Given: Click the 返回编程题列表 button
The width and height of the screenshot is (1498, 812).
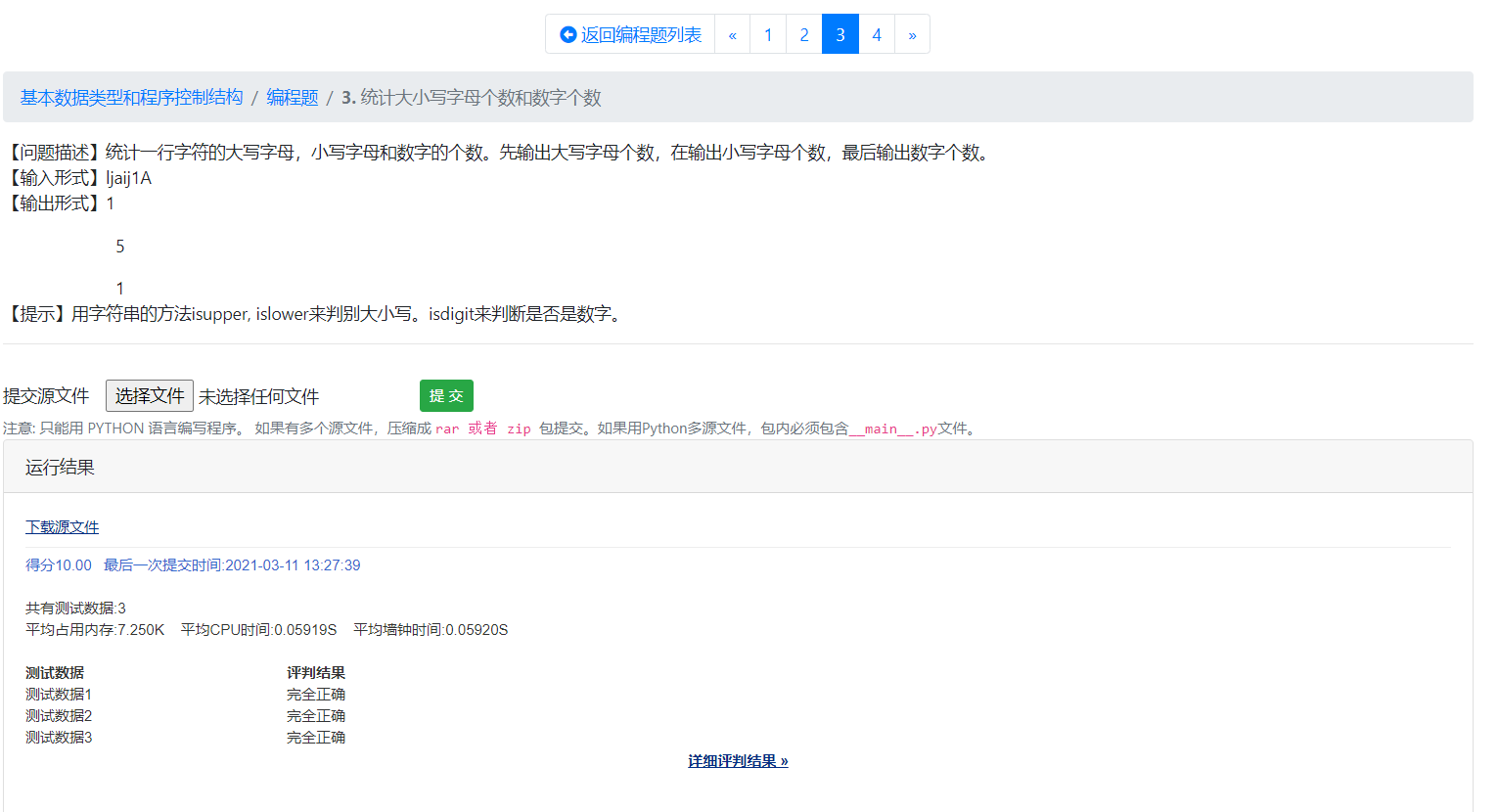Looking at the screenshot, I should 630,33.
